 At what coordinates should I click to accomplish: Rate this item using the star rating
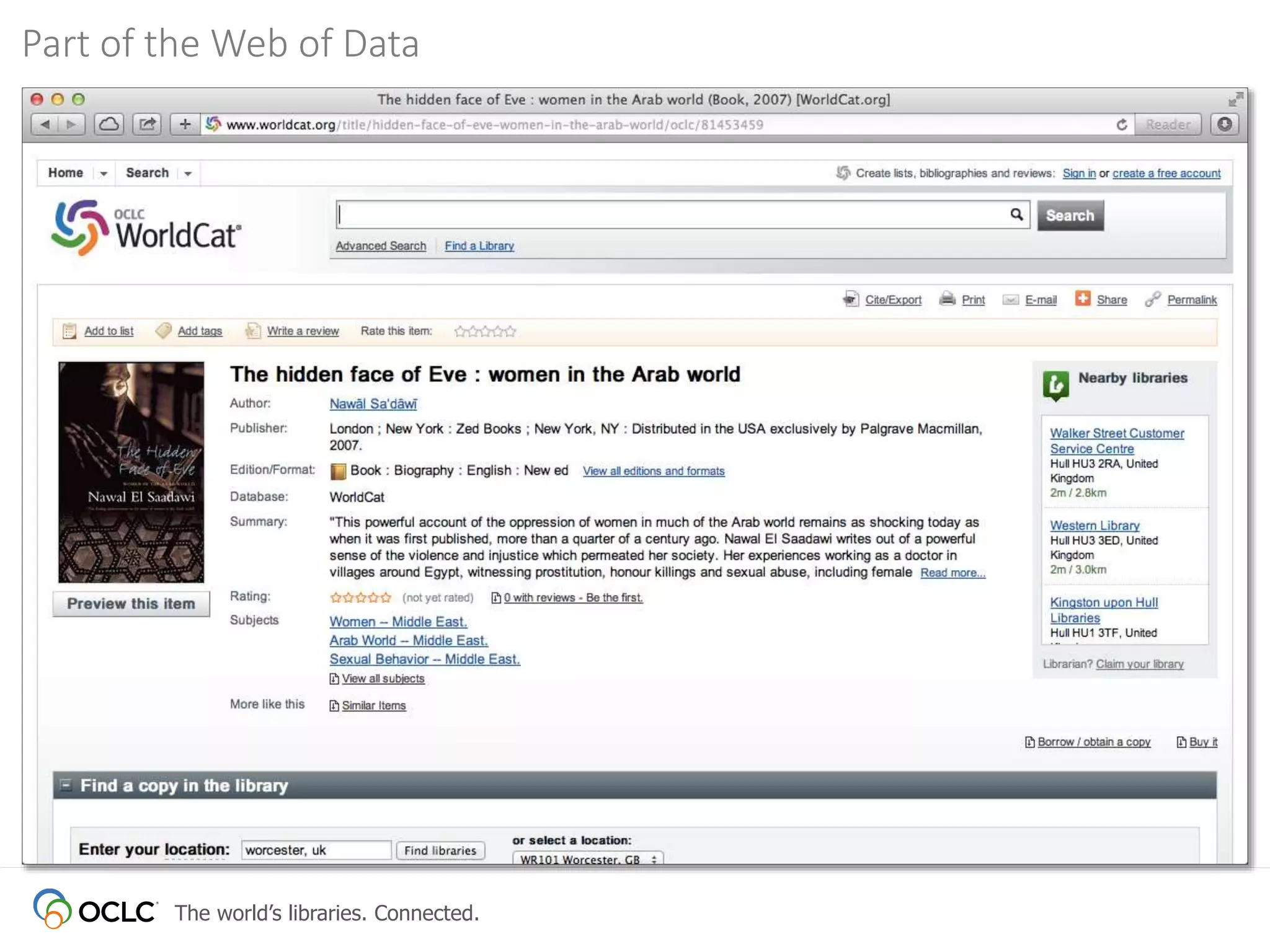(485, 331)
